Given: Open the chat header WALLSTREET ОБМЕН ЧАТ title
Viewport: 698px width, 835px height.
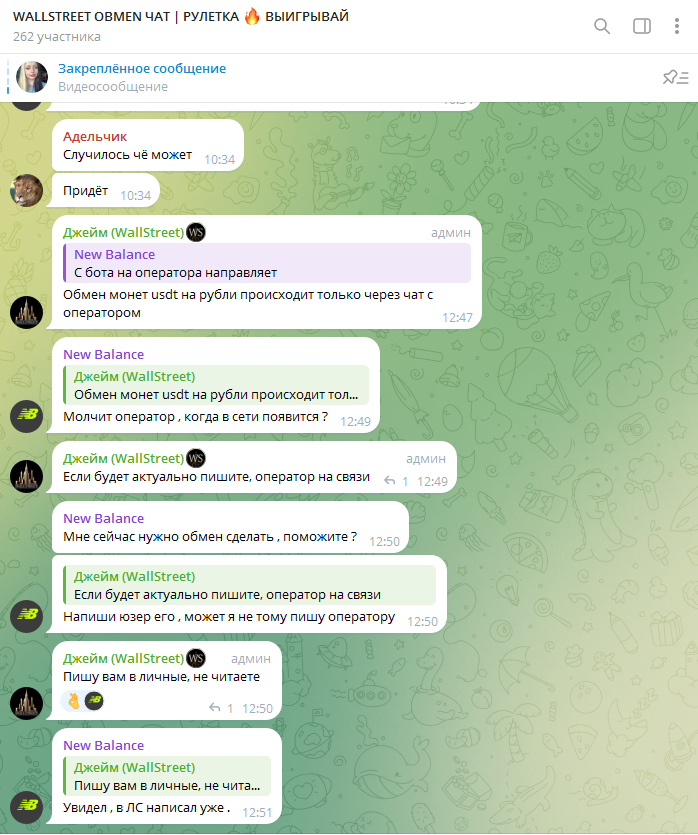Looking at the screenshot, I should click(x=181, y=17).
